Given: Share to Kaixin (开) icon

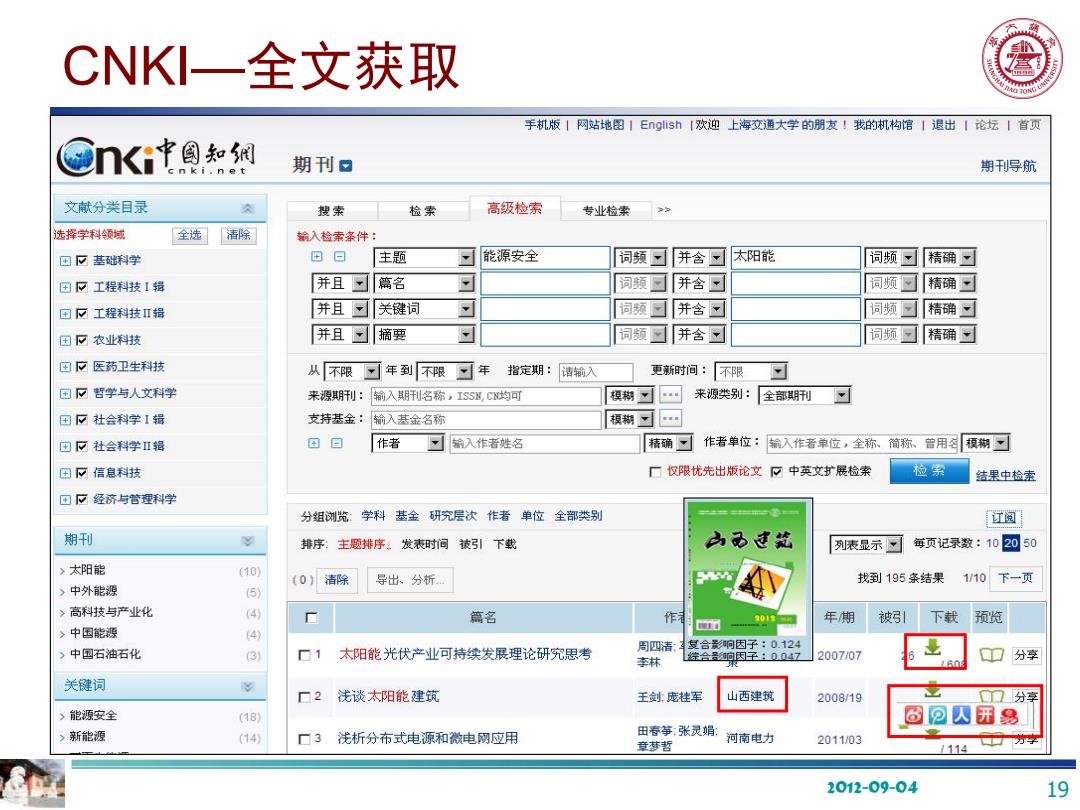Looking at the screenshot, I should pos(985,715).
